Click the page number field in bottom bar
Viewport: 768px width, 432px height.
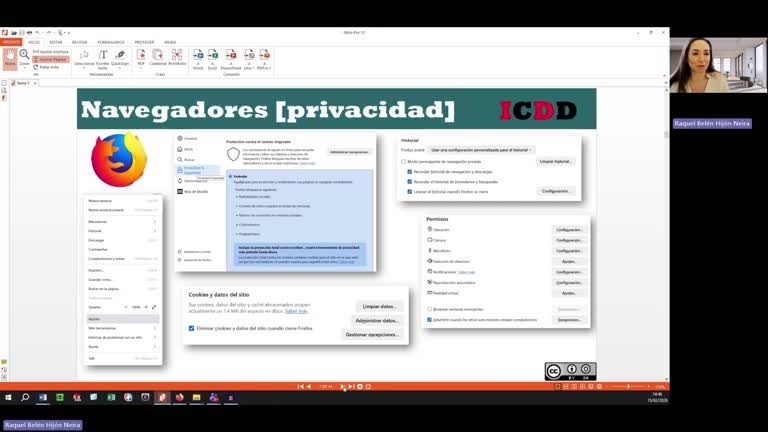coord(326,386)
